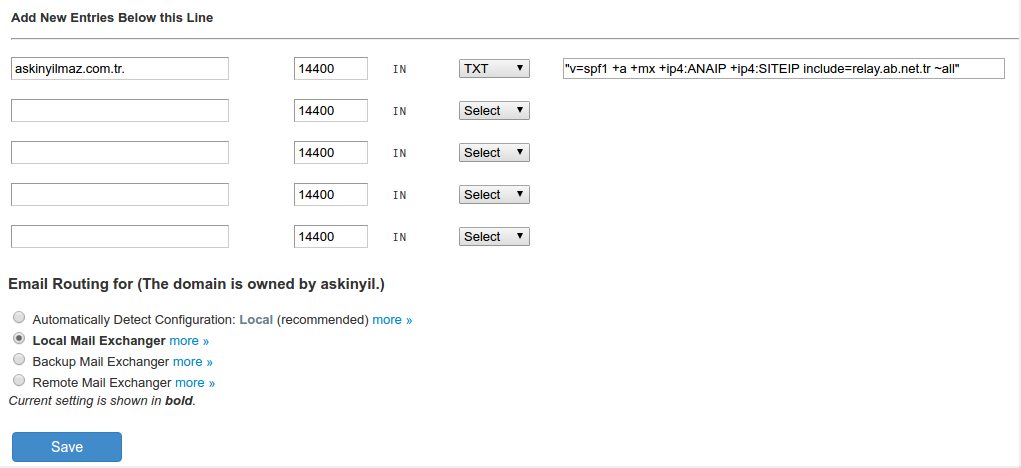This screenshot has height=468, width=1021.
Task: Focus the third row TTL 14400 field
Action: click(331, 153)
